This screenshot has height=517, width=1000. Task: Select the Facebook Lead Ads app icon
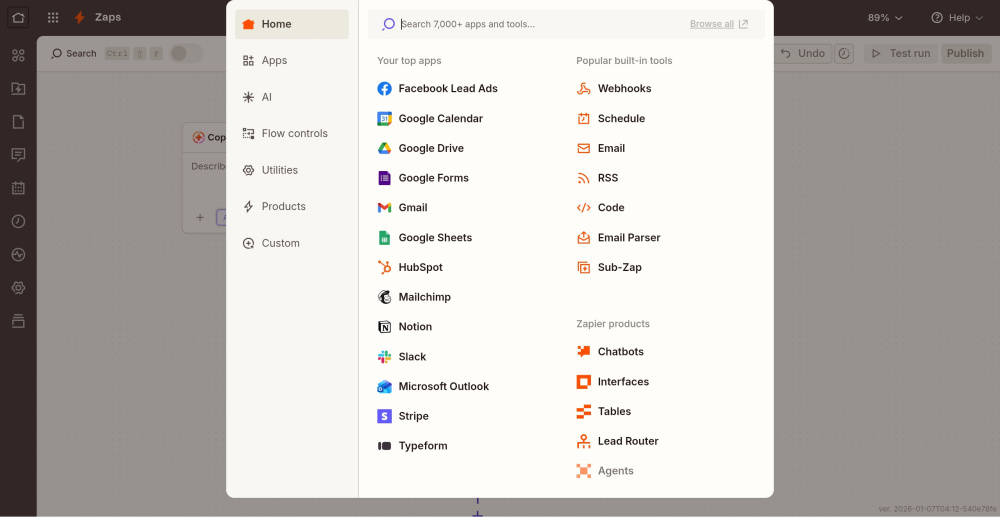pyautogui.click(x=384, y=89)
